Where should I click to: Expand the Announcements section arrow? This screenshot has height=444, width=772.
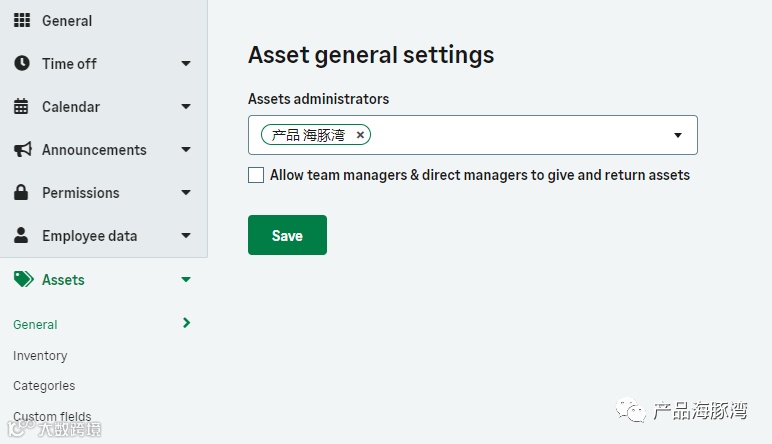(185, 150)
